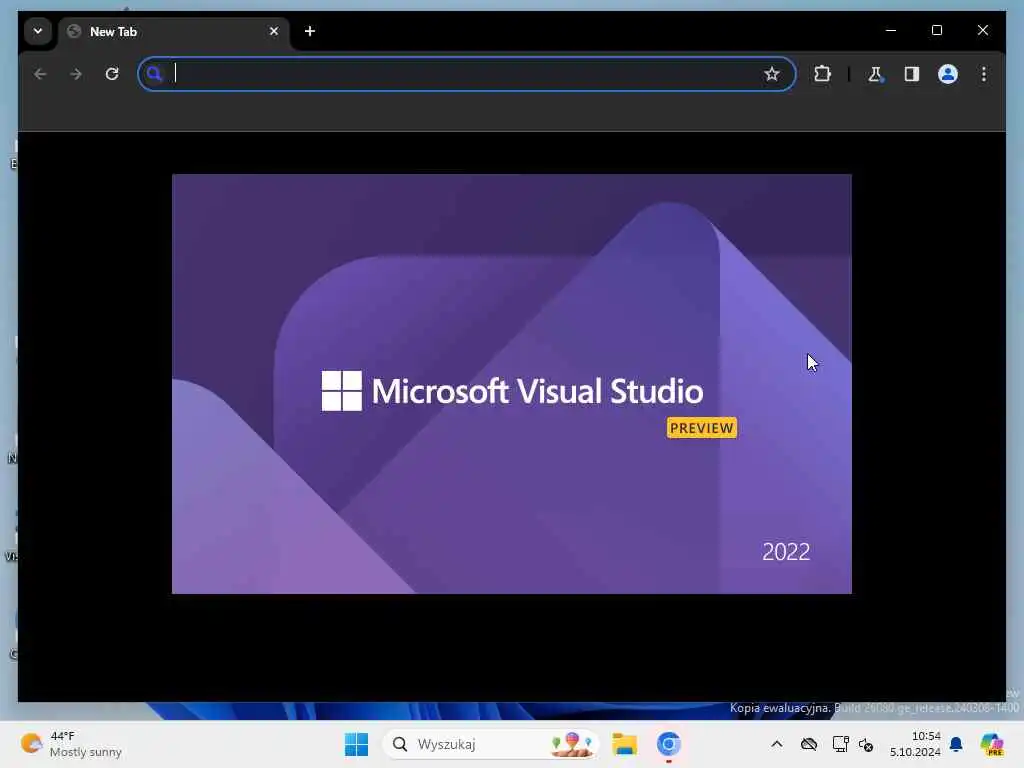Close the browser window
The height and width of the screenshot is (768, 1024).
pyautogui.click(x=982, y=30)
